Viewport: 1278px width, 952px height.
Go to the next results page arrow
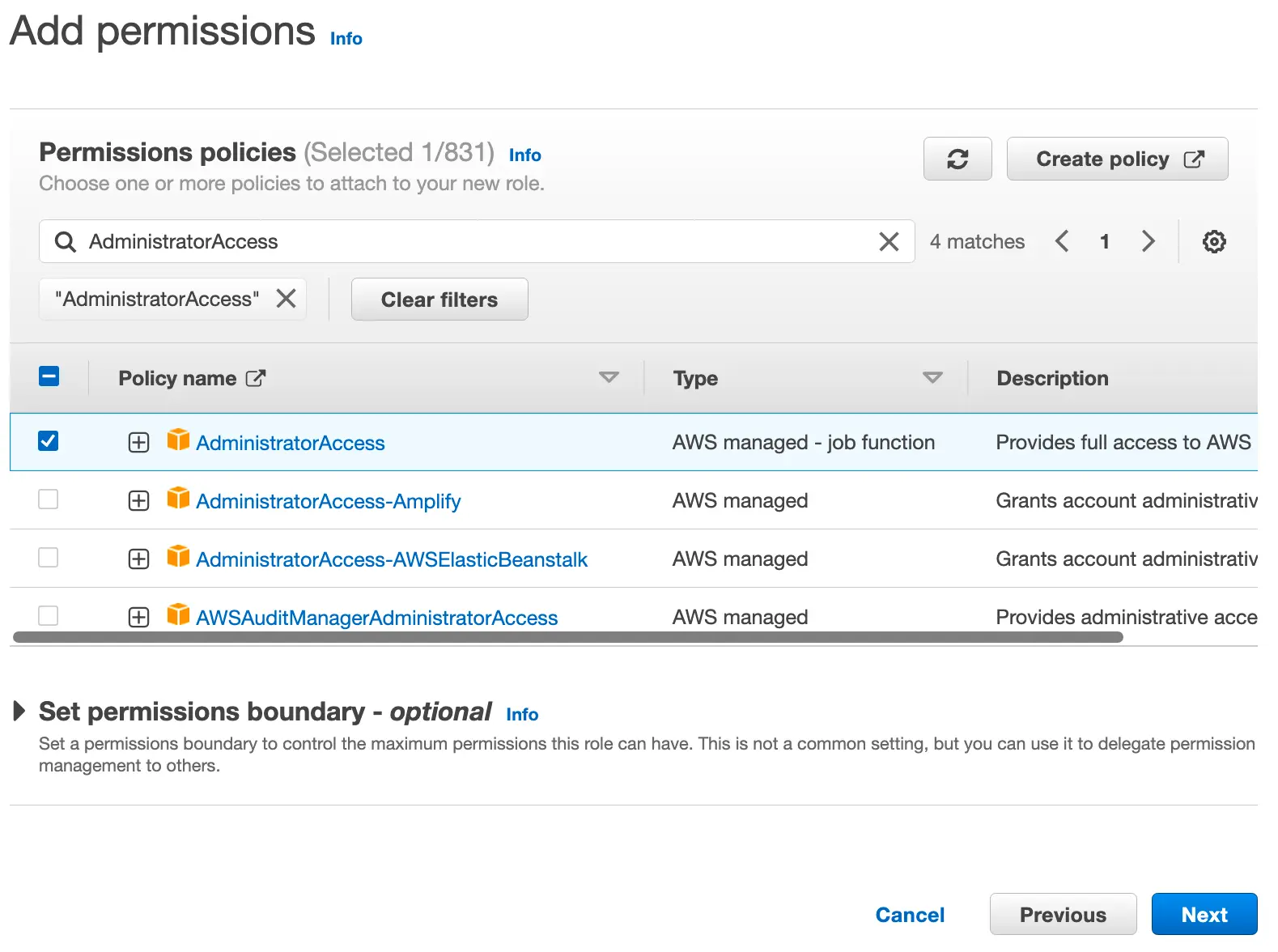click(1148, 241)
